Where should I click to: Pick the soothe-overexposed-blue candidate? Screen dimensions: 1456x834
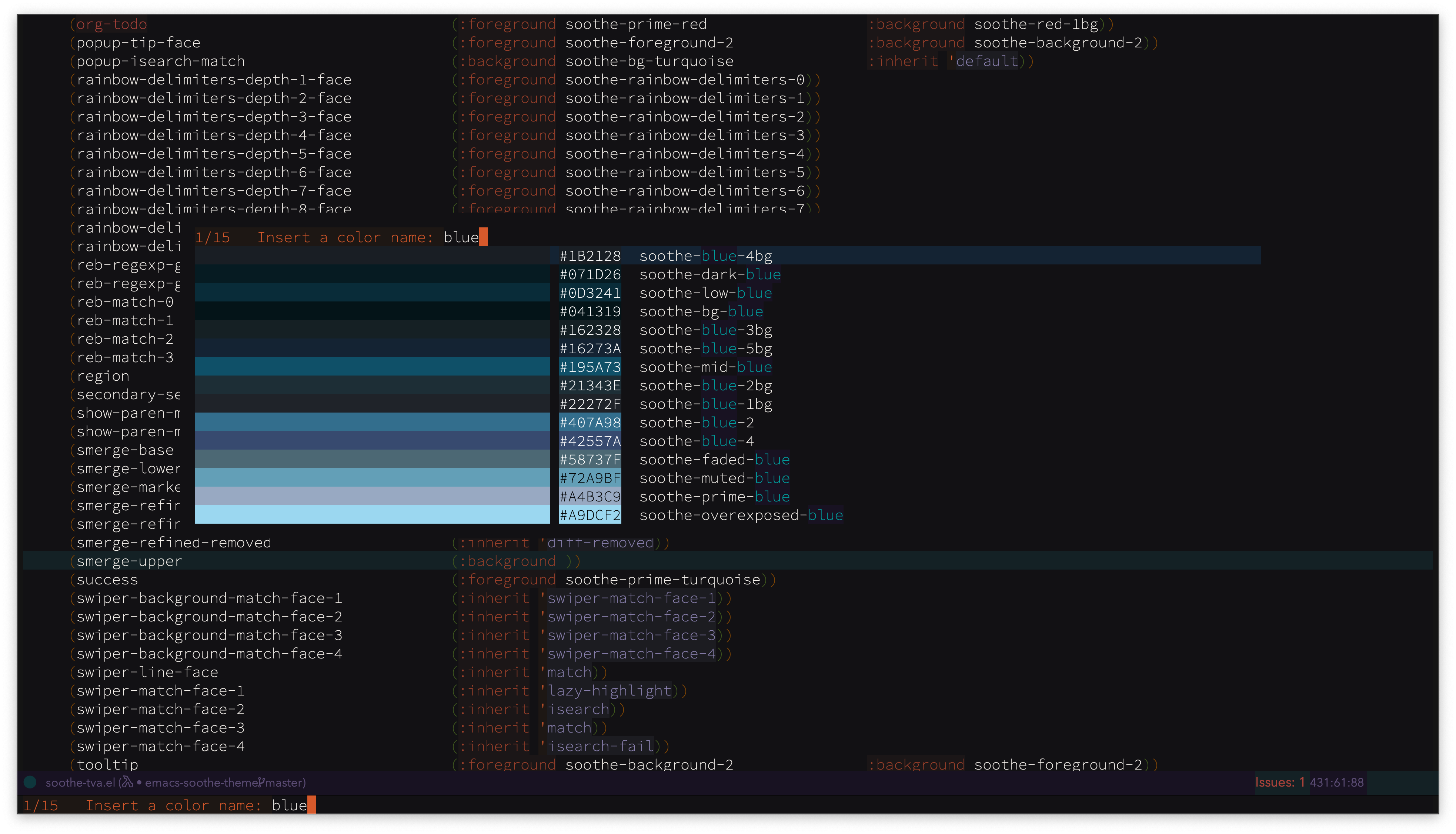pos(740,515)
